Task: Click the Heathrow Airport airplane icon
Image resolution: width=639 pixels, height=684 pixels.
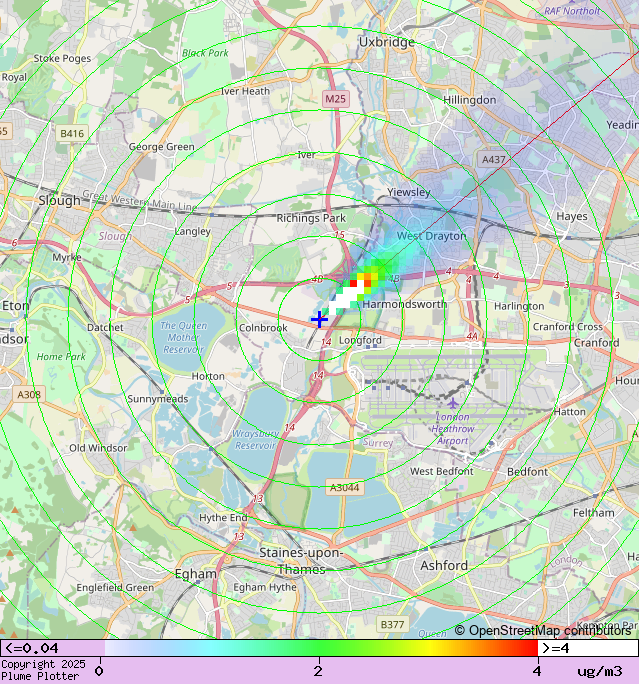Action: coord(453,403)
